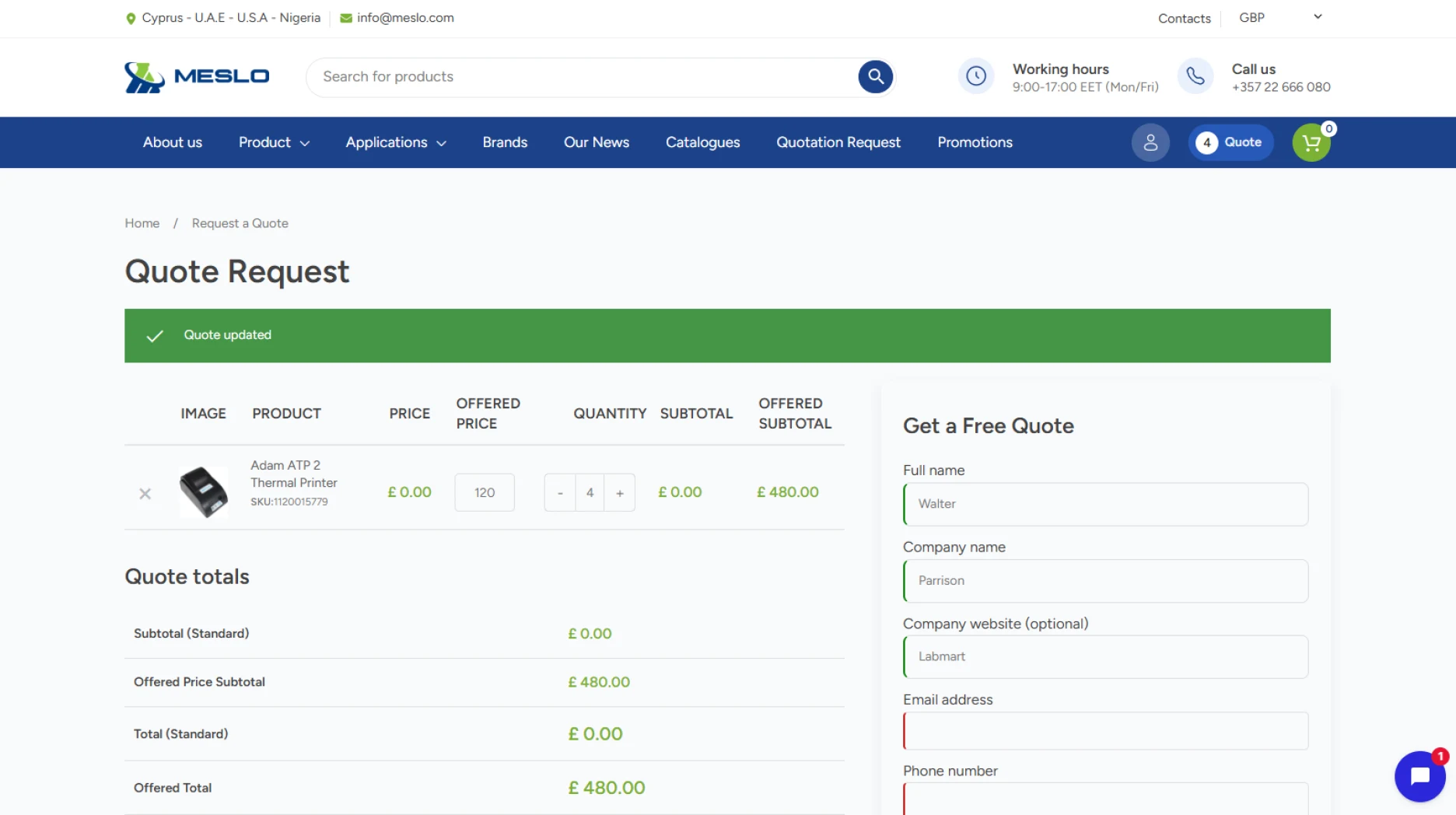Click the envelope email icon
The width and height of the screenshot is (1456, 815).
[x=346, y=18]
